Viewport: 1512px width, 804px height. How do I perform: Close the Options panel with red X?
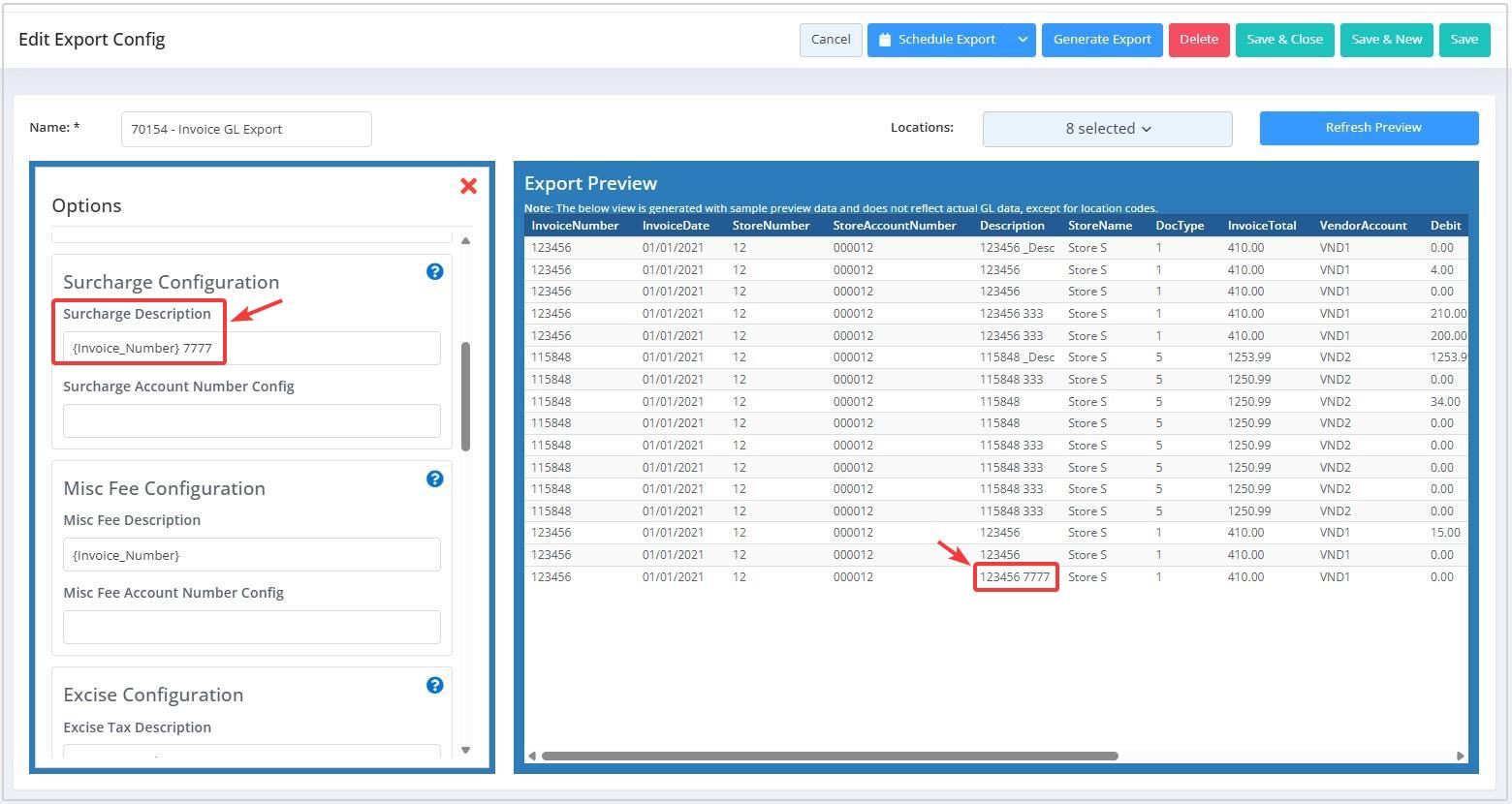[468, 186]
